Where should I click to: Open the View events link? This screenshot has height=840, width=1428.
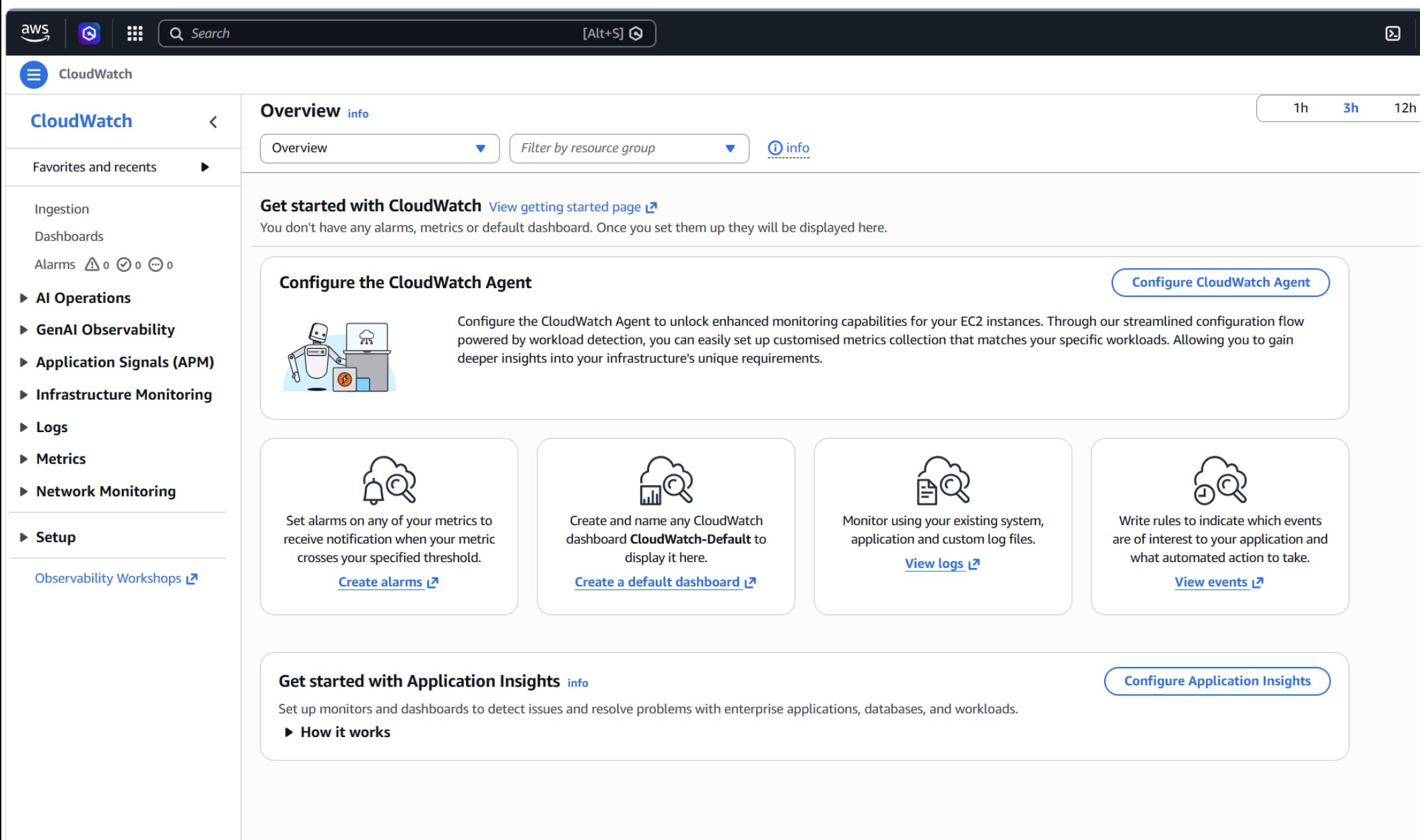1219,582
